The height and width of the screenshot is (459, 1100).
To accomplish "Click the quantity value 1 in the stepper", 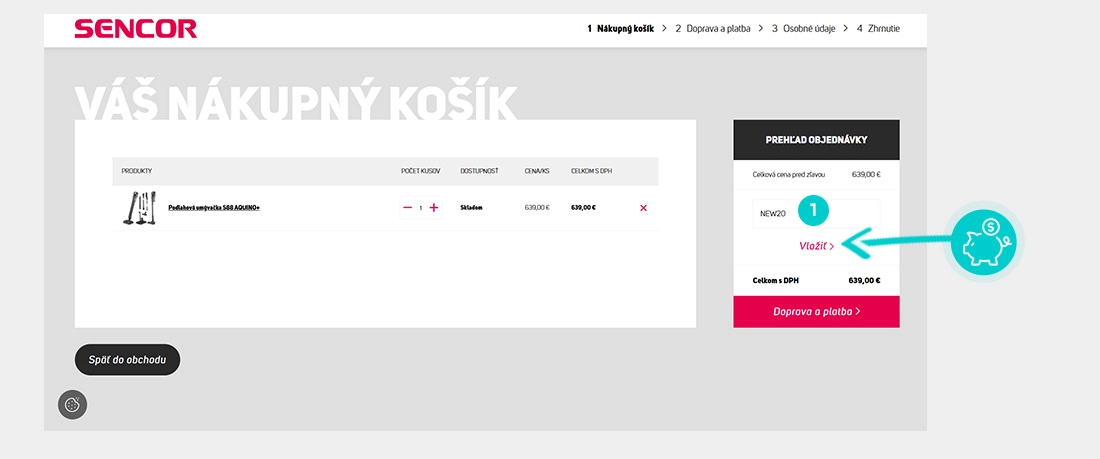I will pyautogui.click(x=420, y=208).
